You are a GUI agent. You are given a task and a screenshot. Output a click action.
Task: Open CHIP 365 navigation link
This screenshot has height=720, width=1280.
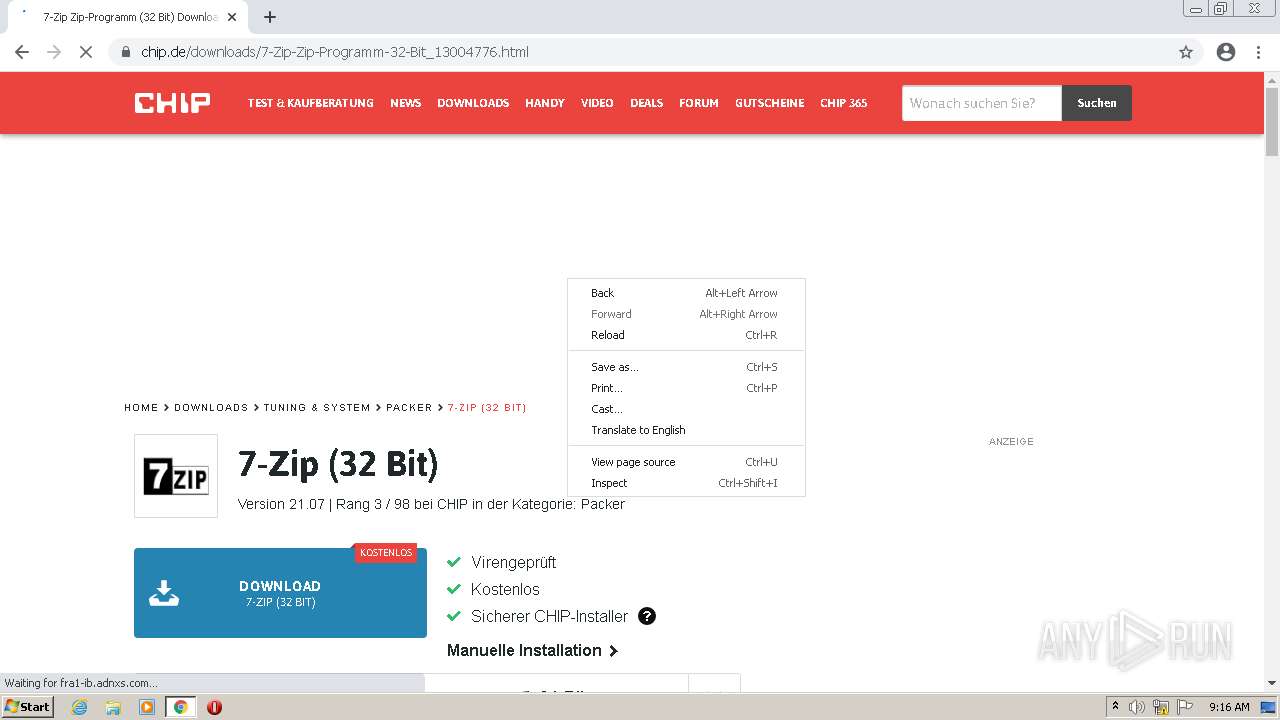pos(844,103)
